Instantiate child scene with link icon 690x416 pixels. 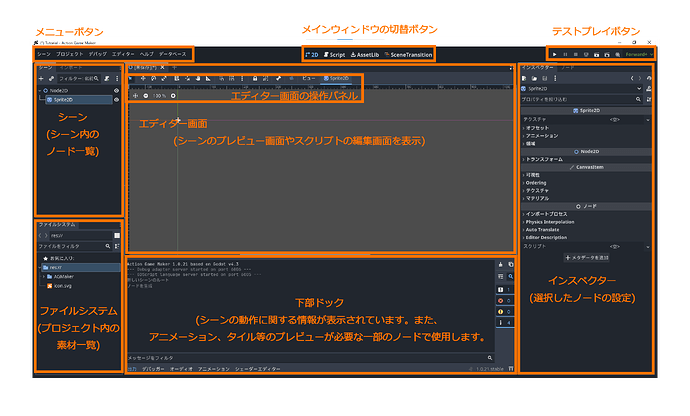[51, 78]
